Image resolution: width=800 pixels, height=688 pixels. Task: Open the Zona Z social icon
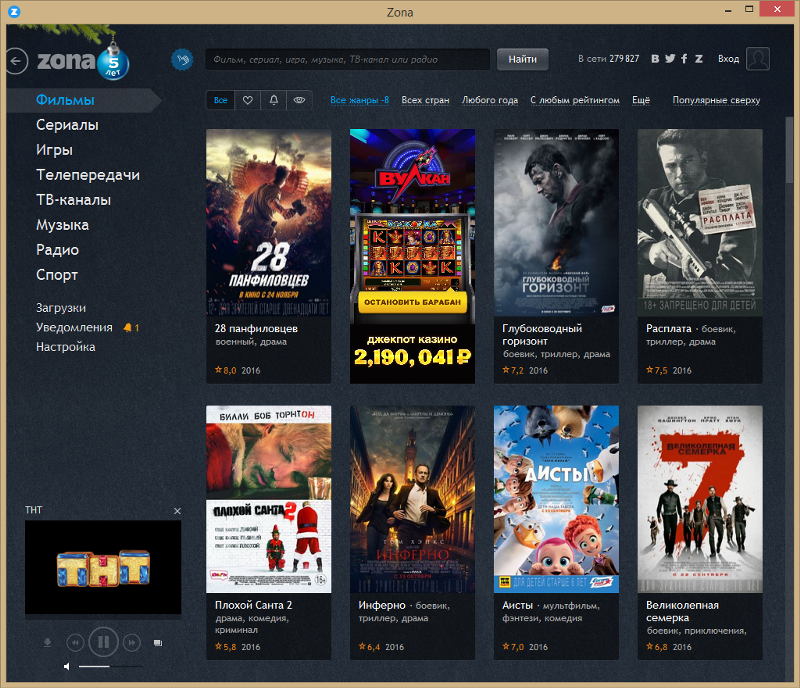coord(699,59)
